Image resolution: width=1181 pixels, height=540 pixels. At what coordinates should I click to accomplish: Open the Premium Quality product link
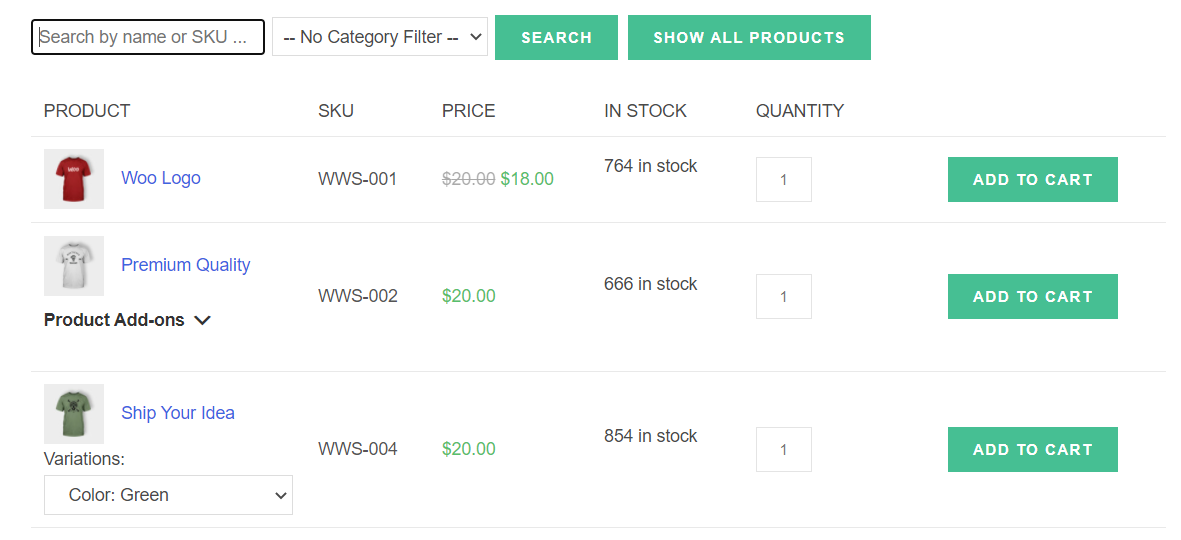click(x=186, y=265)
